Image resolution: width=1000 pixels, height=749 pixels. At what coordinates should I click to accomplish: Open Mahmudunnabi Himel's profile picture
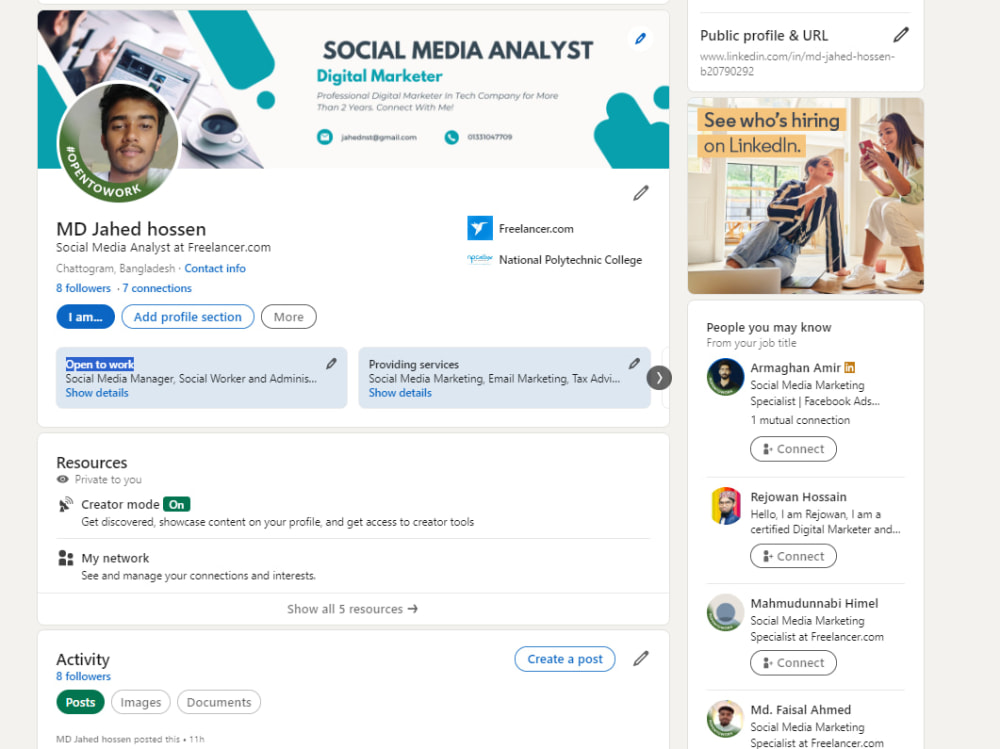[725, 612]
